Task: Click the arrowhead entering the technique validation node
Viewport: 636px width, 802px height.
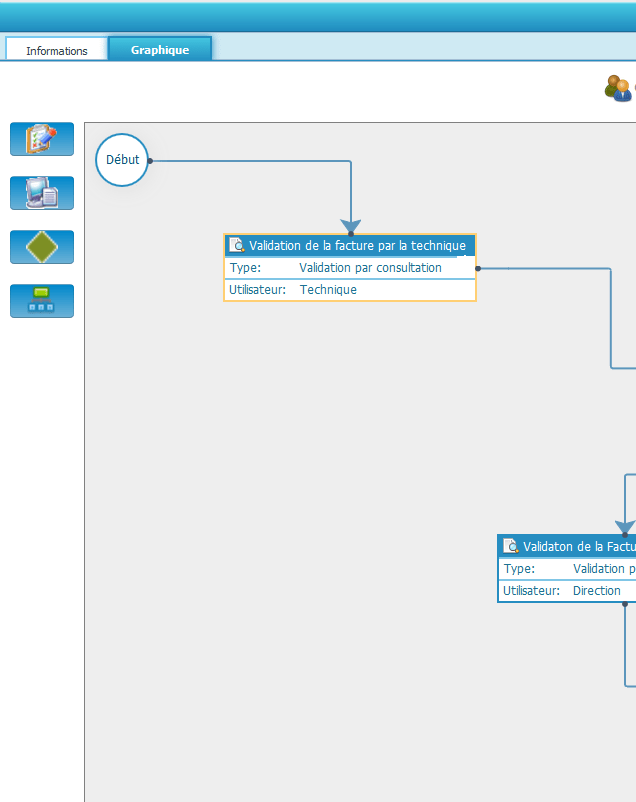Action: pos(351,227)
